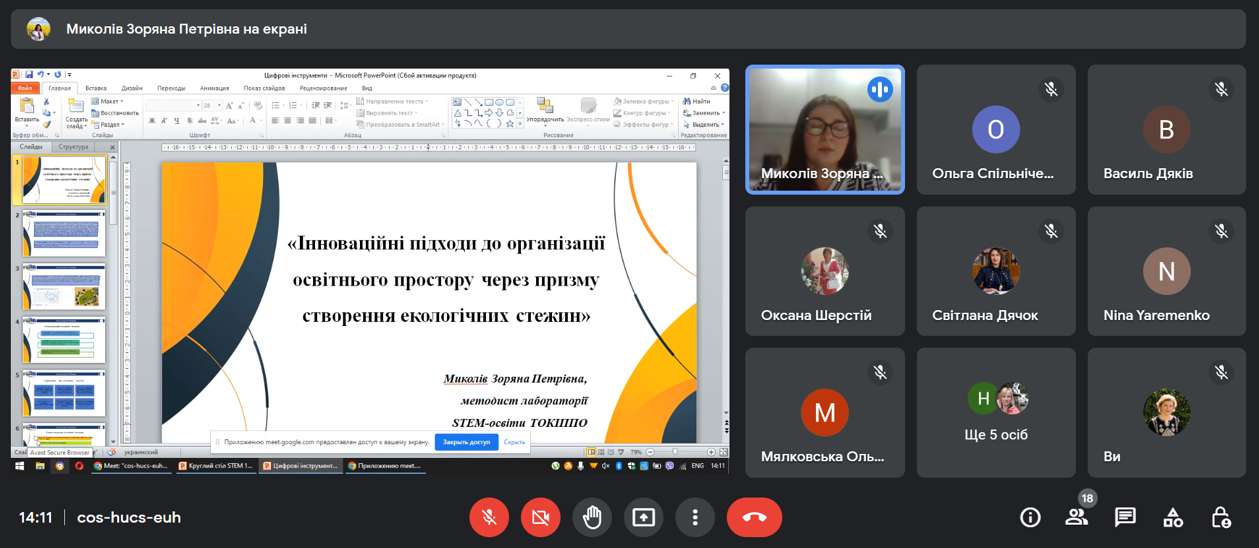Image resolution: width=1259 pixels, height=548 pixels.
Task: Click the font name combo box
Action: (172, 105)
